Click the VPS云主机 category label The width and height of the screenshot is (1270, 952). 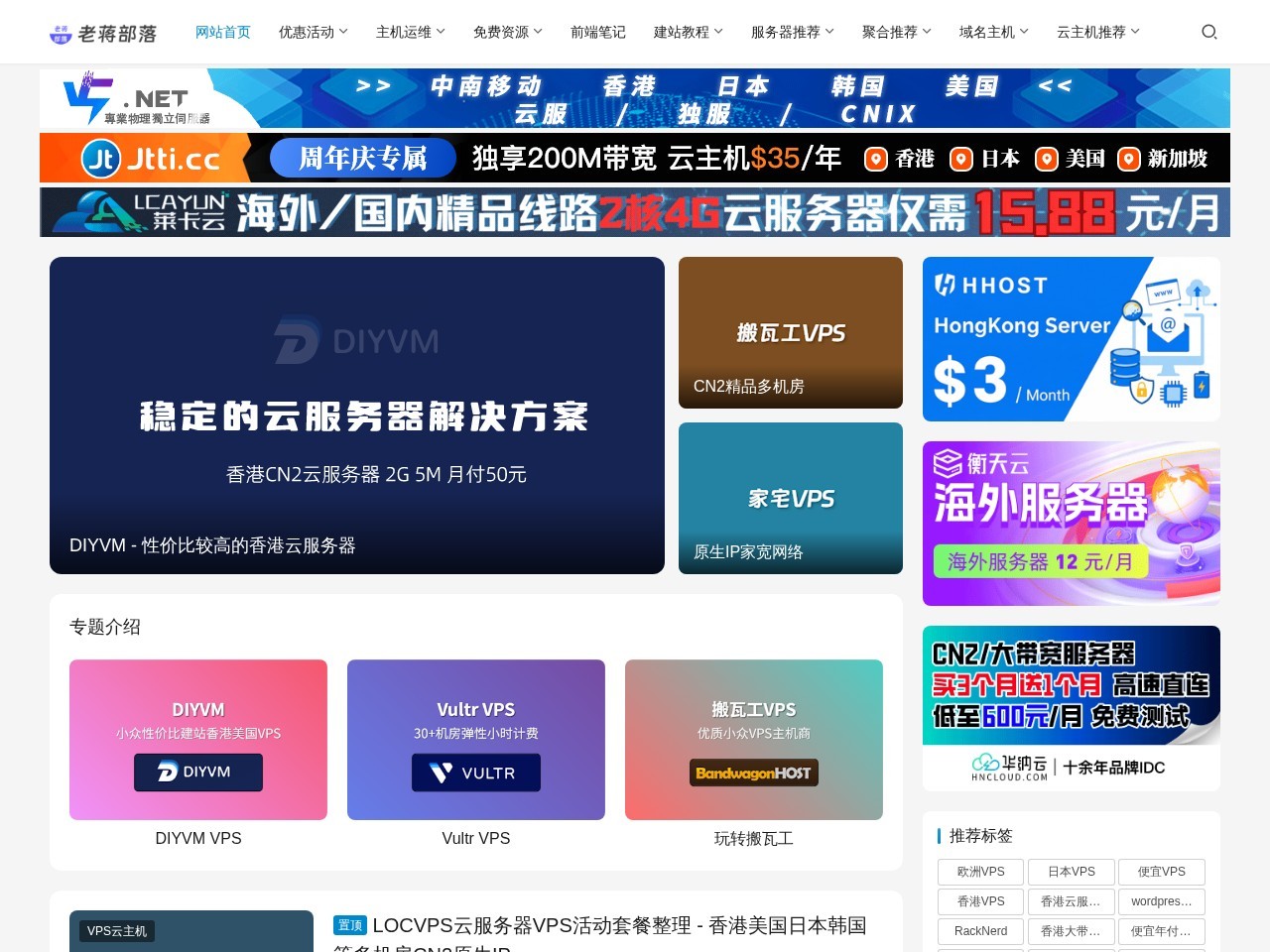(117, 931)
